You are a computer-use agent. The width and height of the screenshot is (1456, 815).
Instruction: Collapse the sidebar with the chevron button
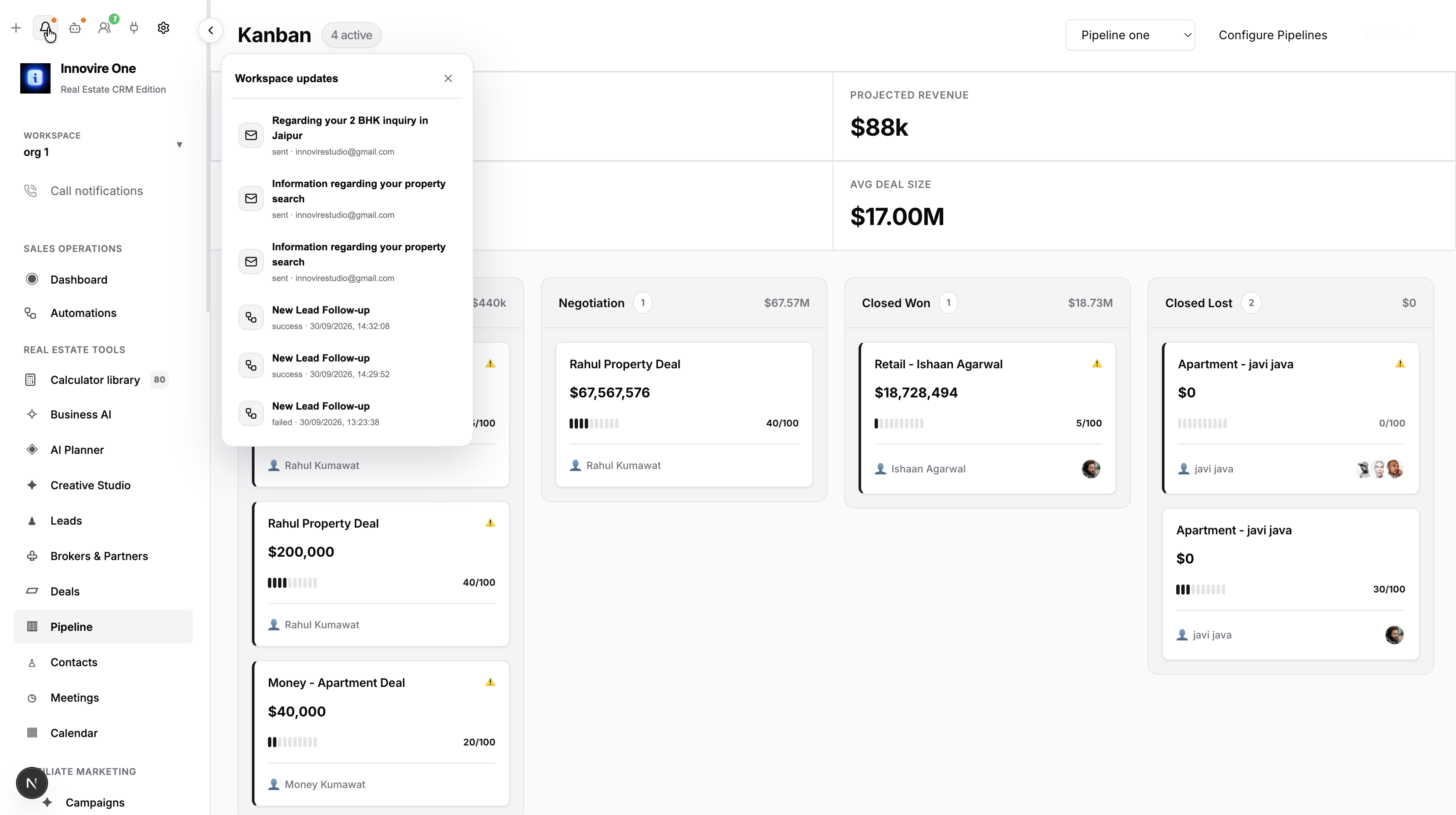(x=211, y=30)
